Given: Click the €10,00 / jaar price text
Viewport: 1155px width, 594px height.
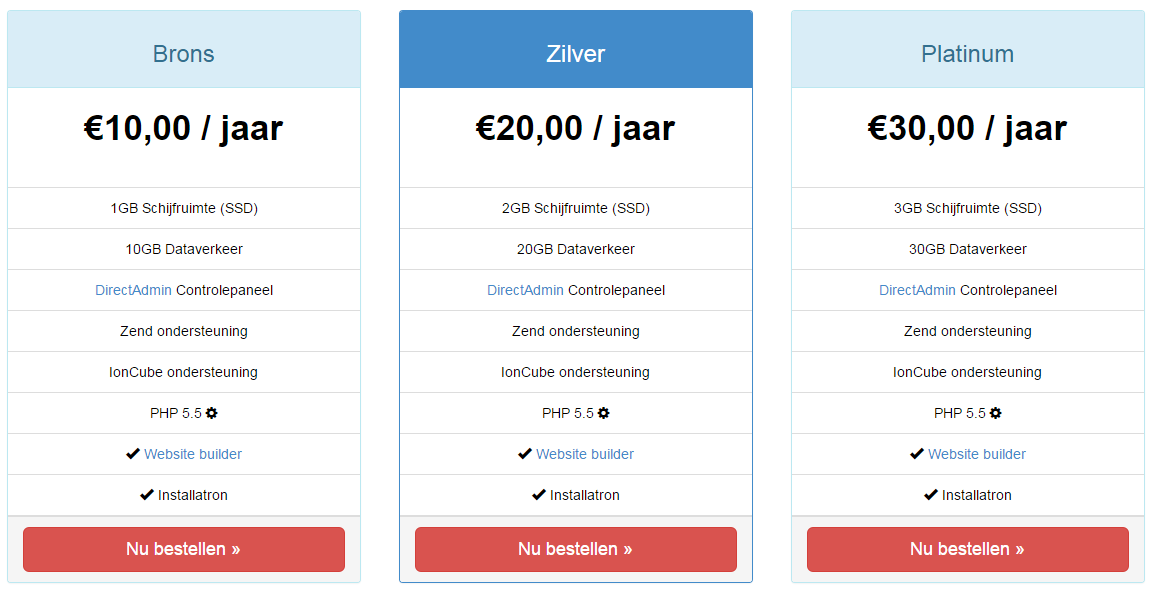Looking at the screenshot, I should pos(183,128).
